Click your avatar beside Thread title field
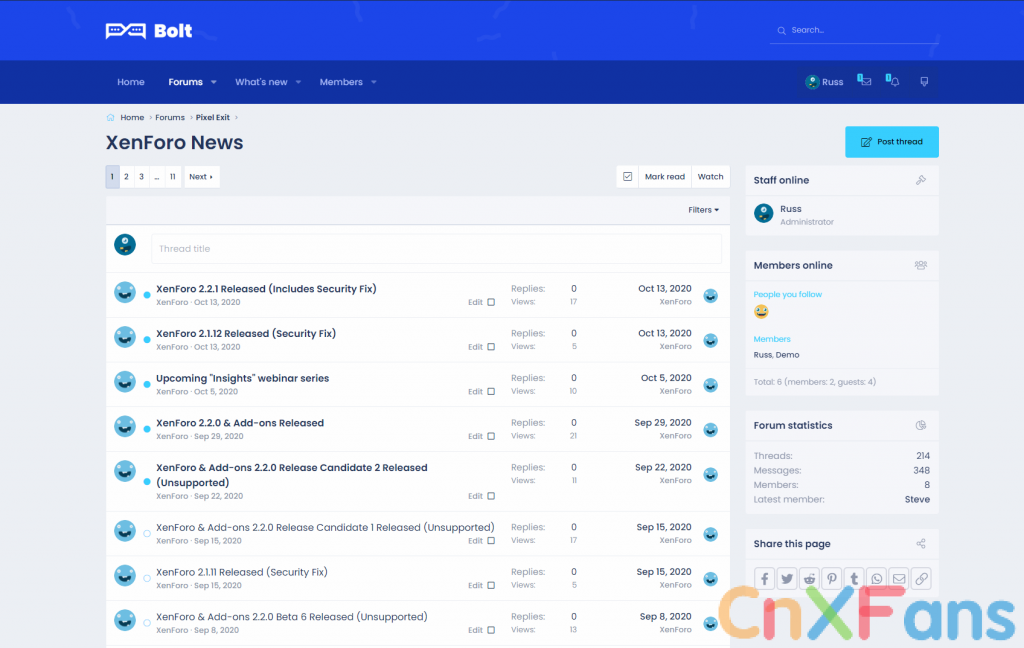 tap(125, 245)
